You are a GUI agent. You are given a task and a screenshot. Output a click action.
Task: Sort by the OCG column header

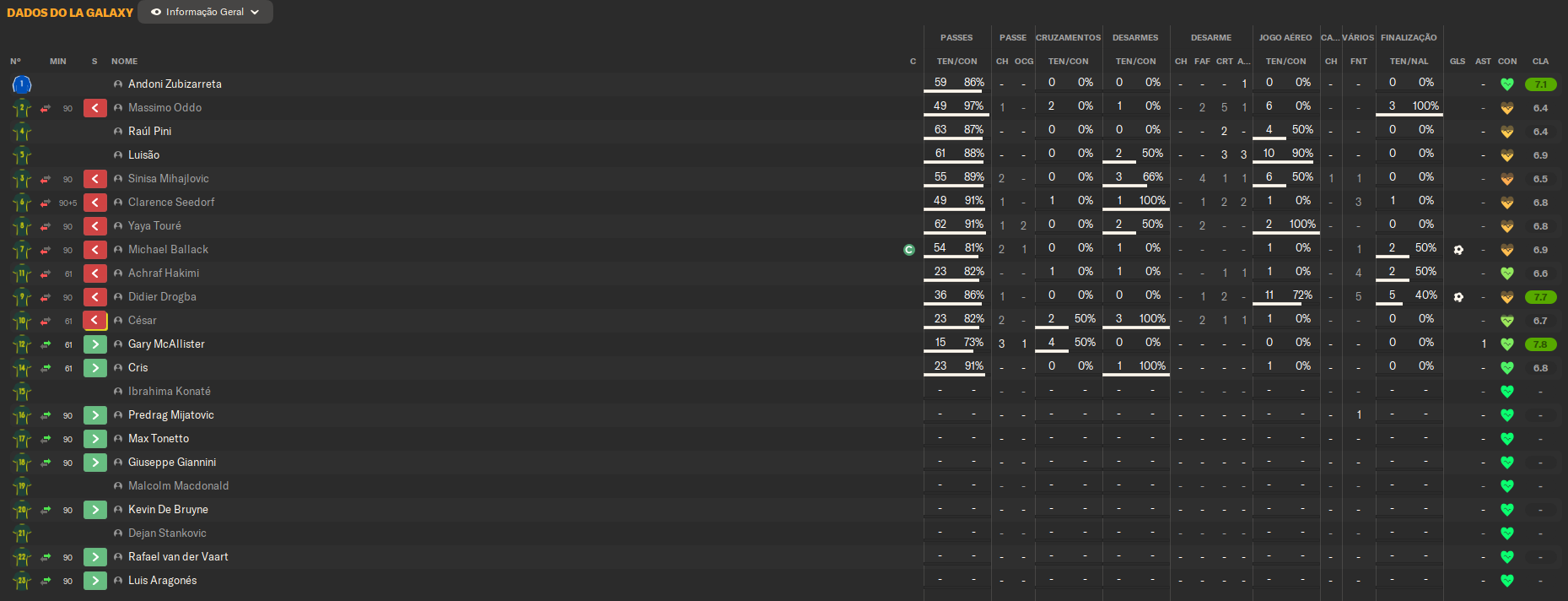(x=1024, y=62)
